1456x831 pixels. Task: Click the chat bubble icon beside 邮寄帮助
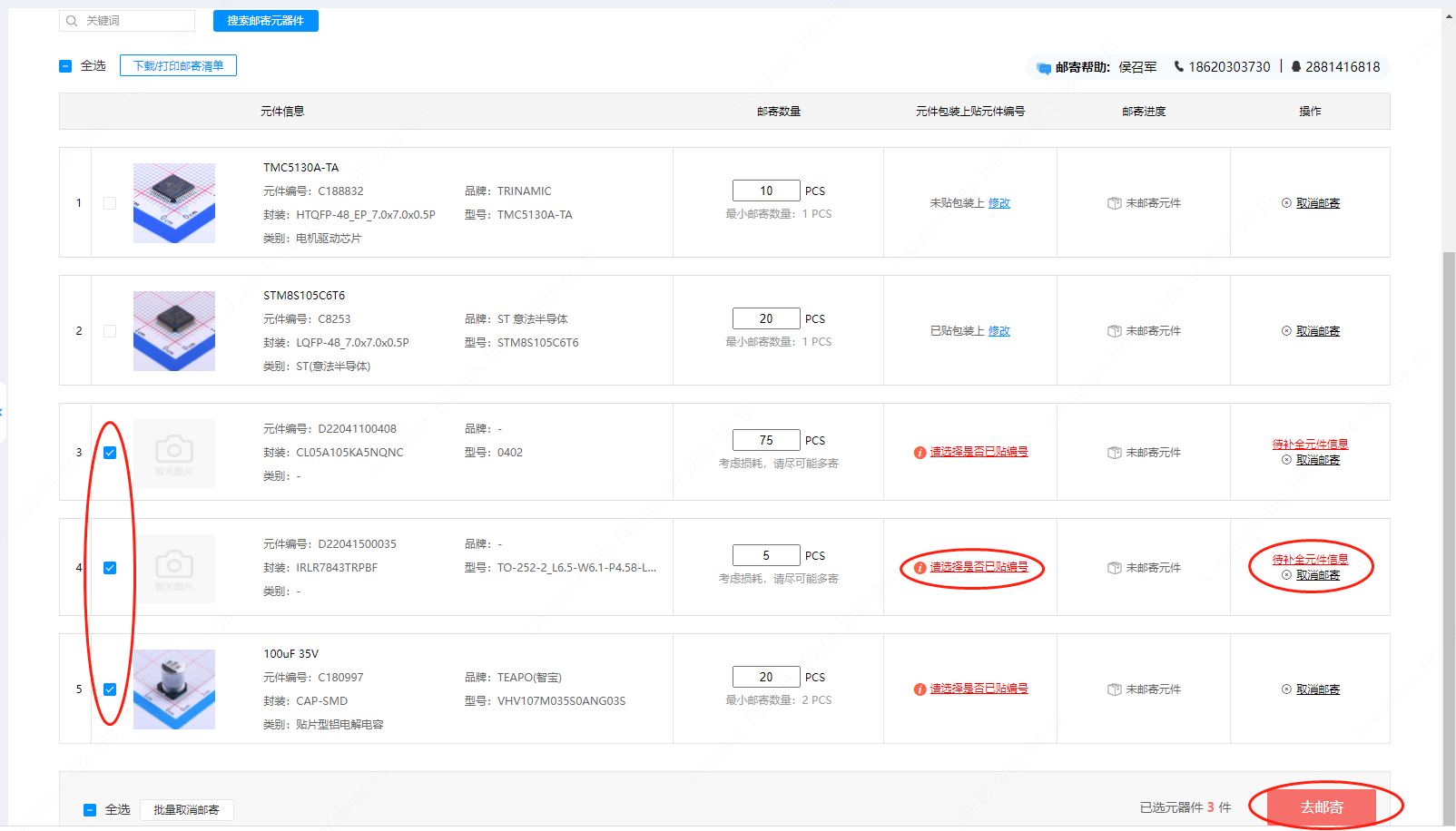click(x=1044, y=68)
